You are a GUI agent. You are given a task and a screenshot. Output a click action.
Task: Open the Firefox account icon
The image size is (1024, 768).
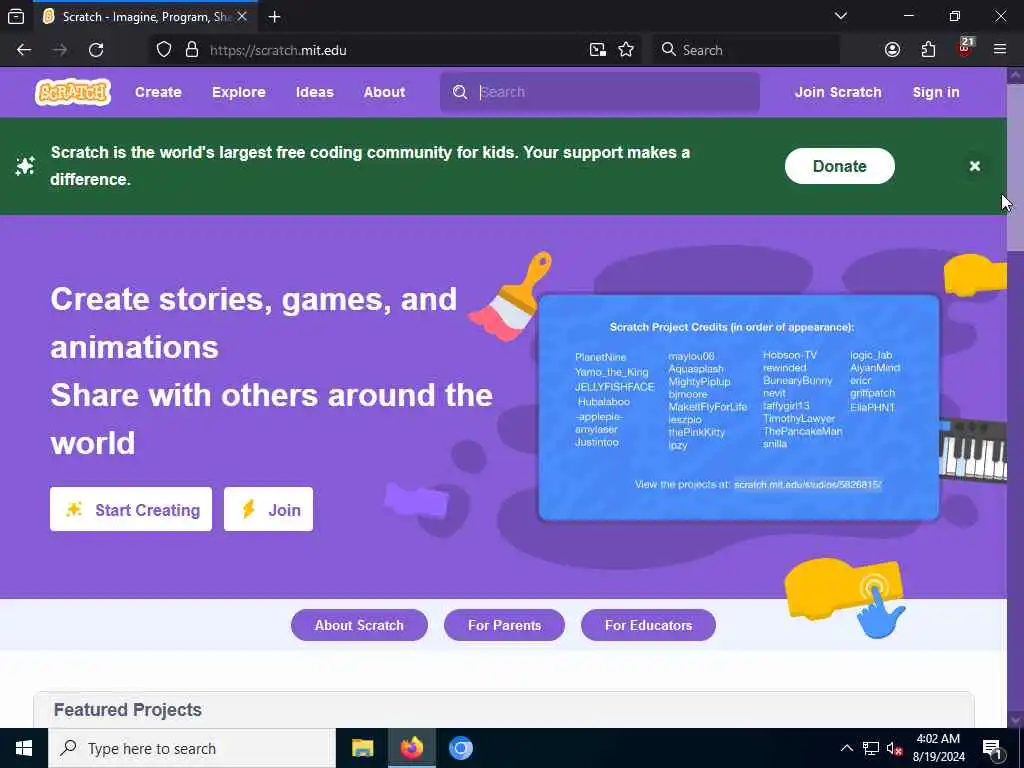892,50
